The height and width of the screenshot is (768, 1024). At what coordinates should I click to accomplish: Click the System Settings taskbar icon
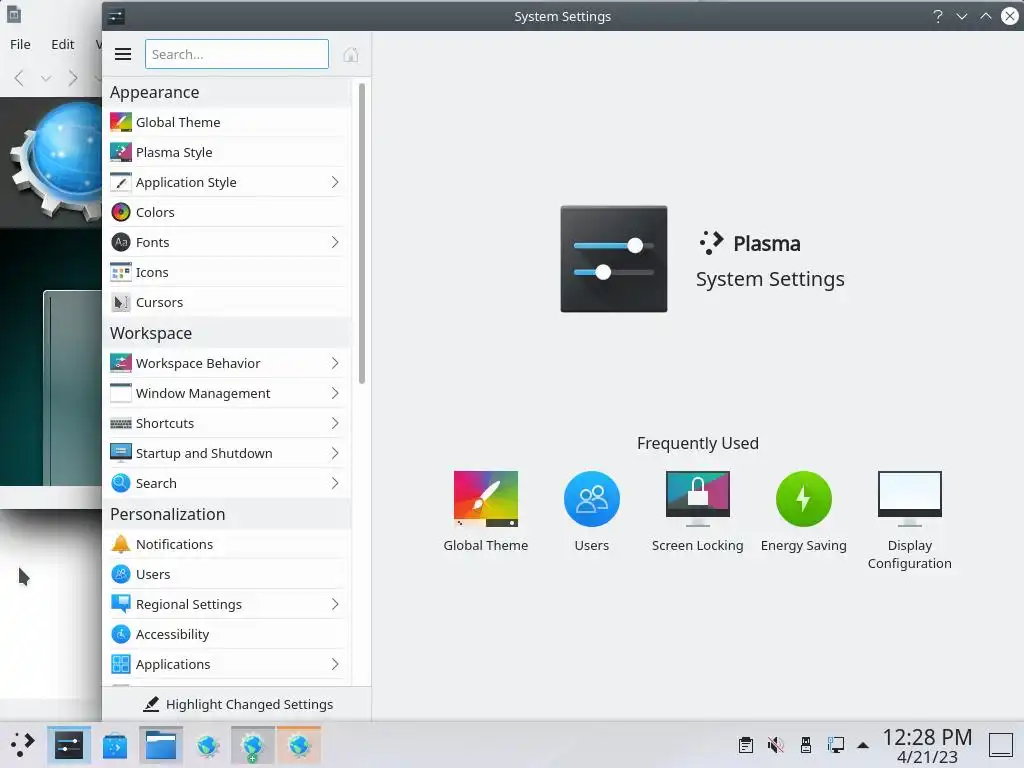pos(69,745)
